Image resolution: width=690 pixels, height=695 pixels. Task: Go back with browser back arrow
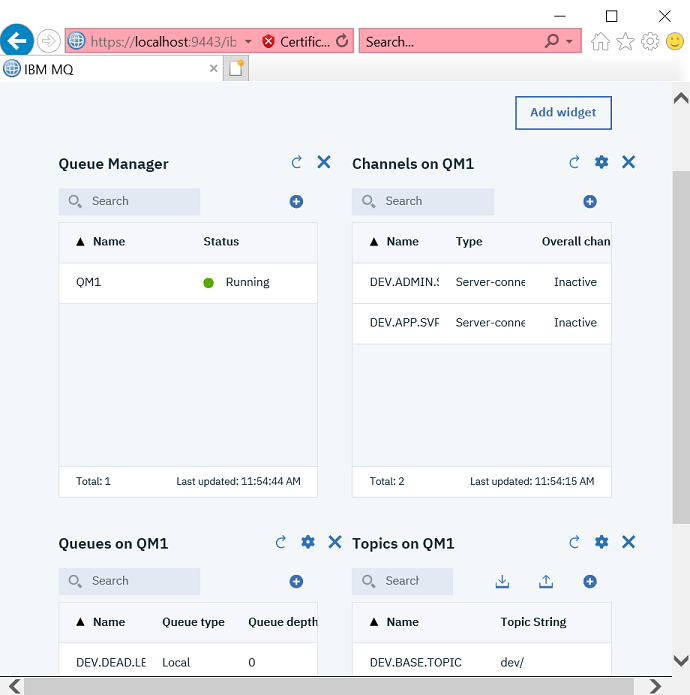click(x=17, y=41)
